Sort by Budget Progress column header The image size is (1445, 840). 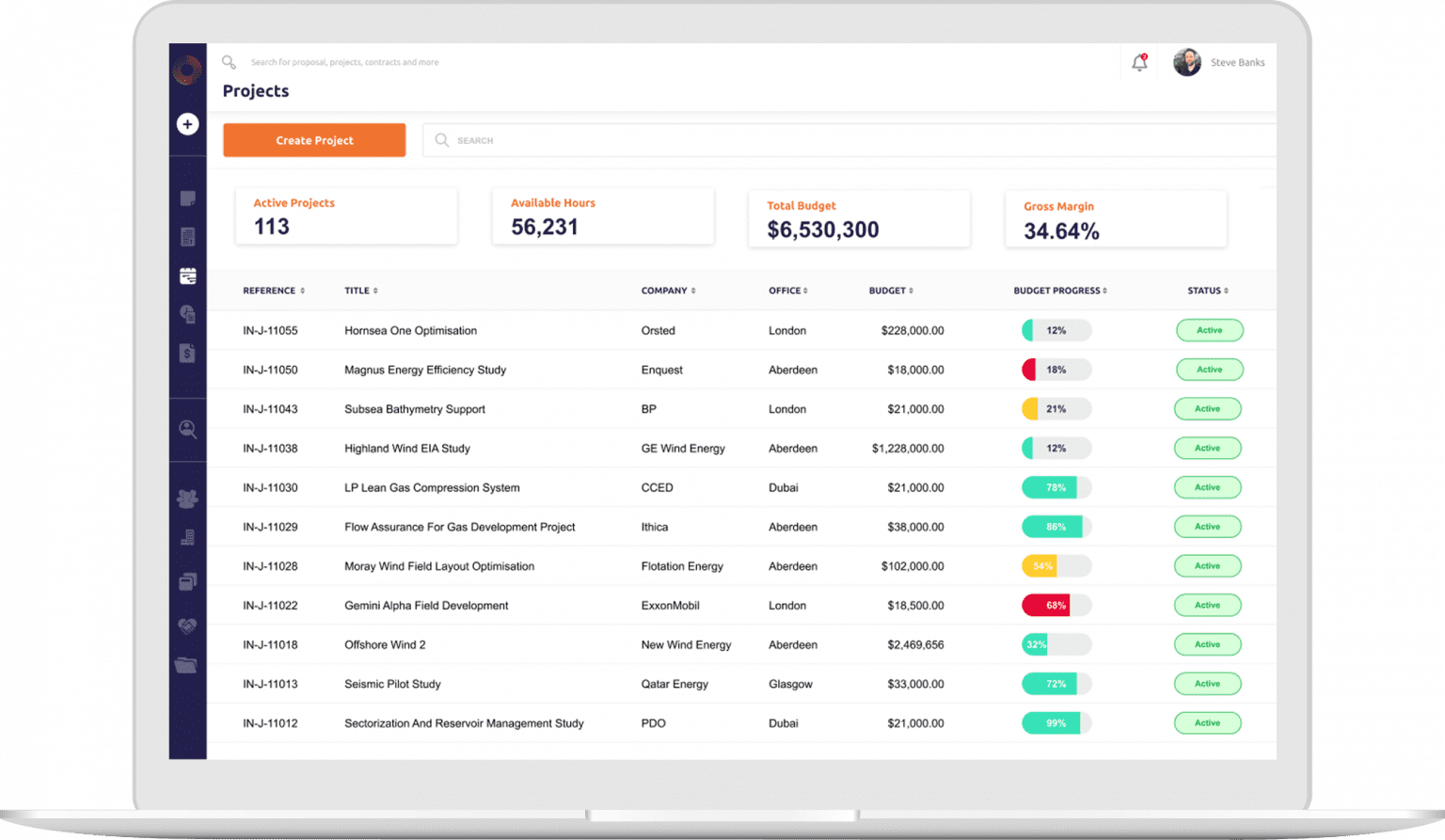[1059, 291]
